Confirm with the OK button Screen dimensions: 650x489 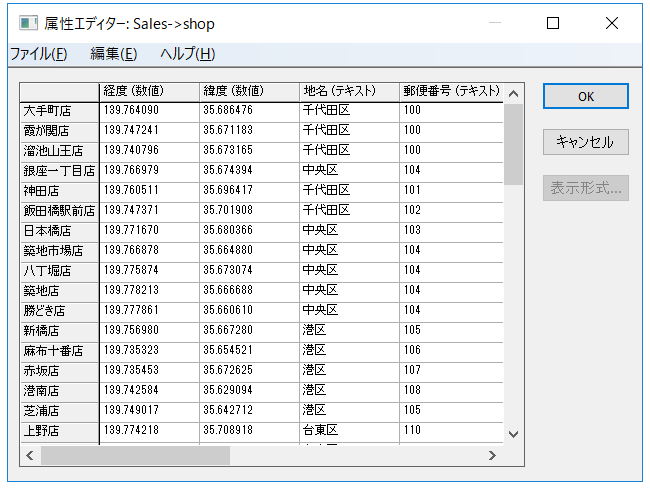[x=586, y=97]
